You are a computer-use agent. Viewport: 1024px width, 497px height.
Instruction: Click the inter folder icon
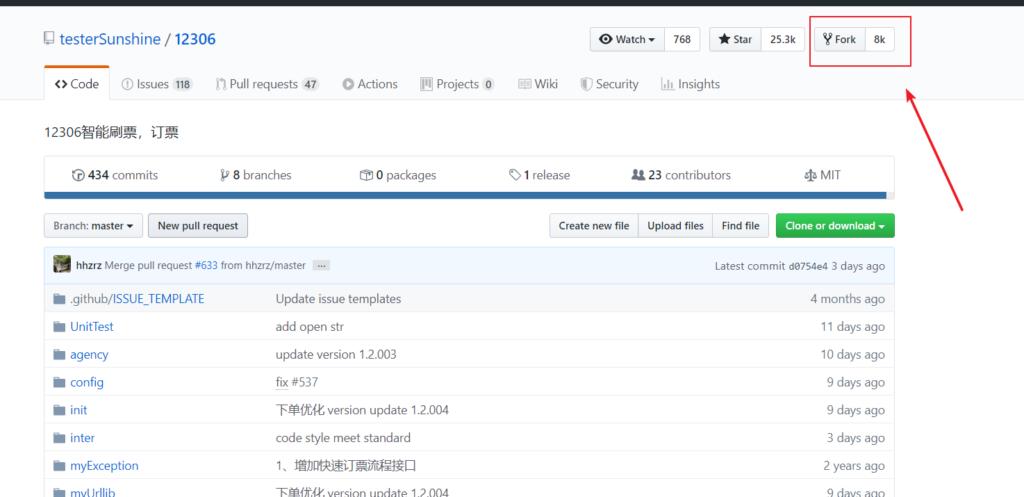point(59,438)
